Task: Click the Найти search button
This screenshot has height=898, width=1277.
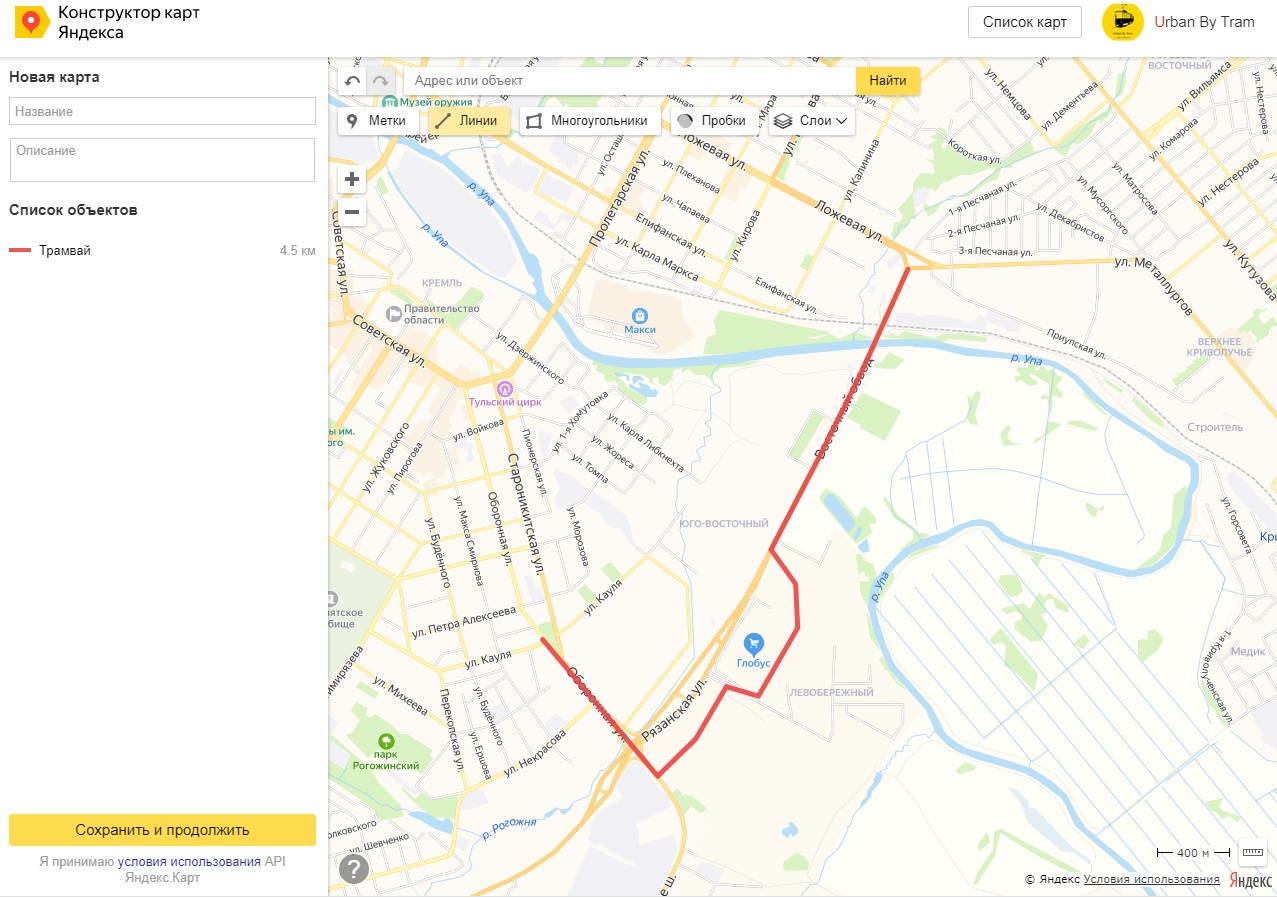Action: pyautogui.click(x=888, y=81)
